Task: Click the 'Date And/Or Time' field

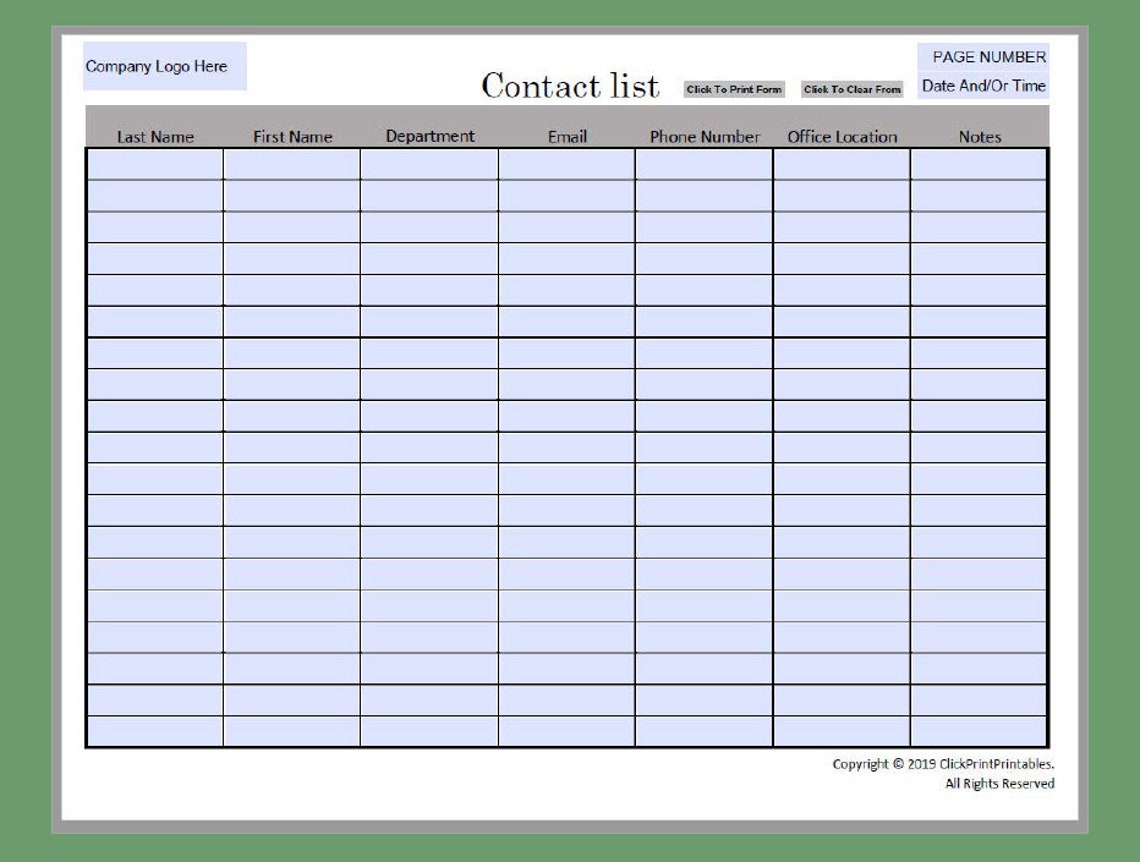Action: pos(983,87)
